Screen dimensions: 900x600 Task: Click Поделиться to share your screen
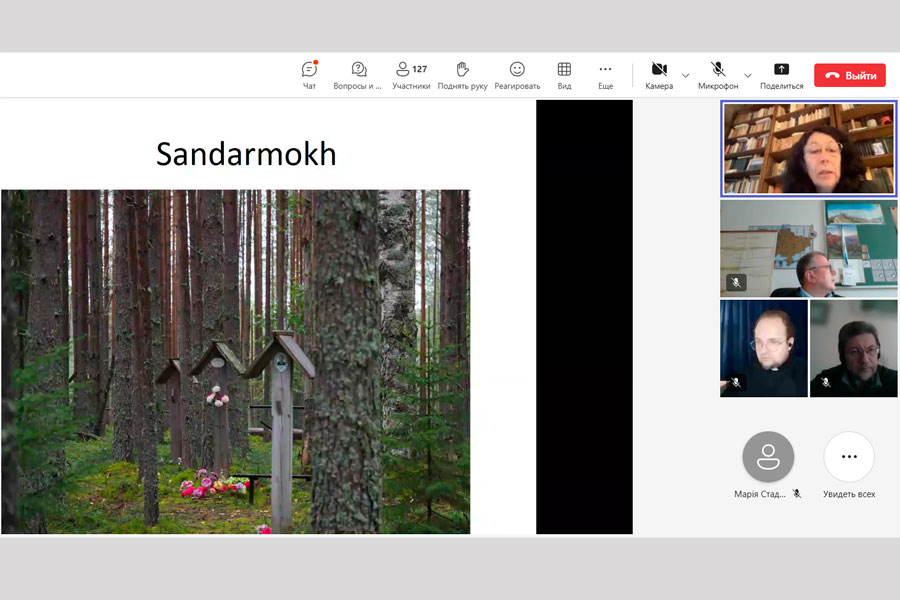click(x=781, y=75)
